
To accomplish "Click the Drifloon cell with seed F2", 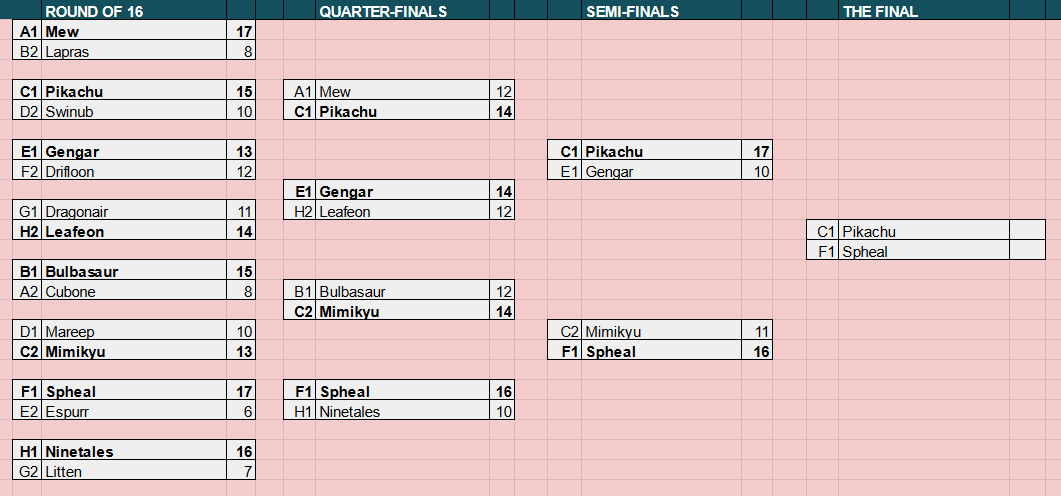I will pyautogui.click(x=134, y=172).
